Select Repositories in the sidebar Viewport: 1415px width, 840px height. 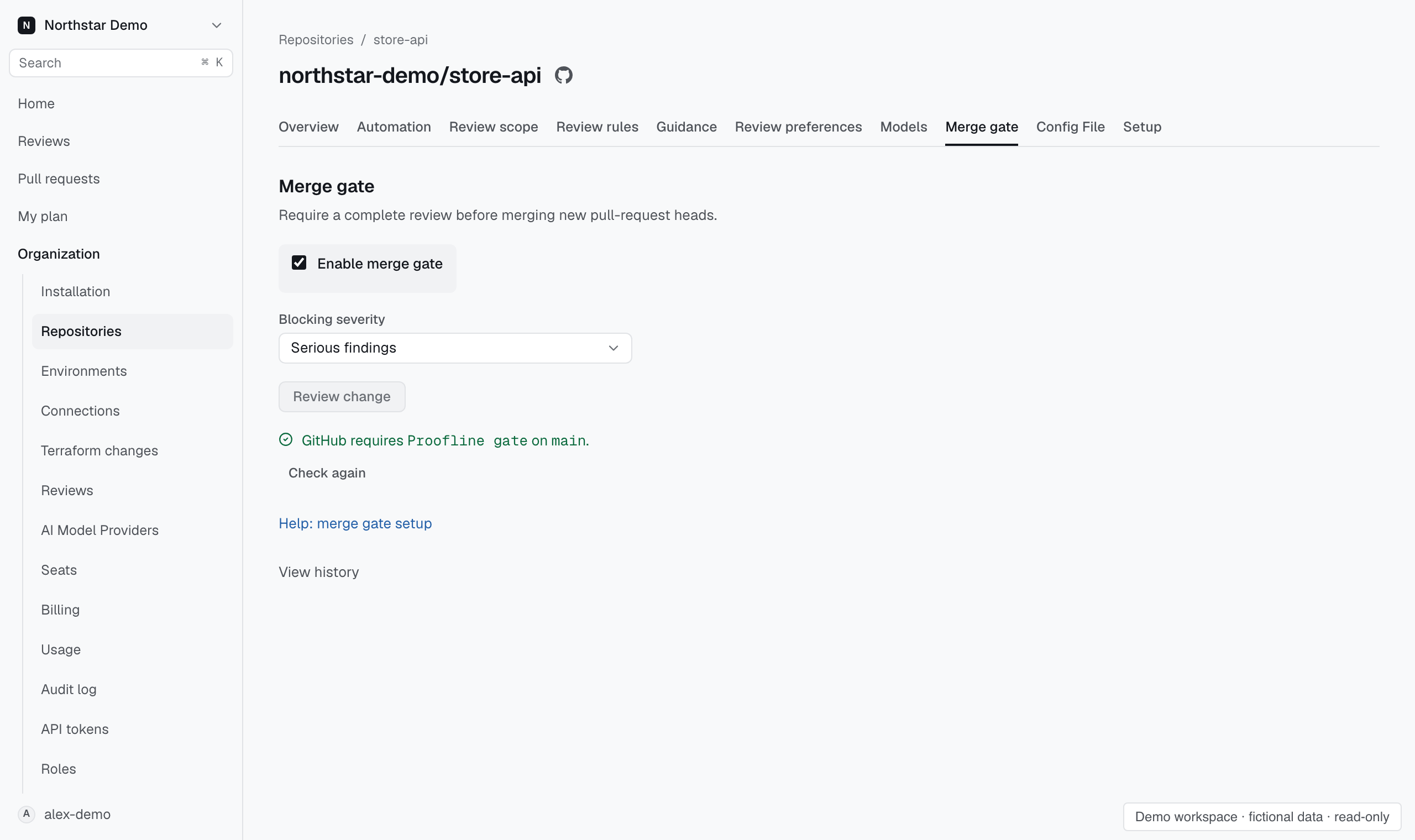coord(133,331)
